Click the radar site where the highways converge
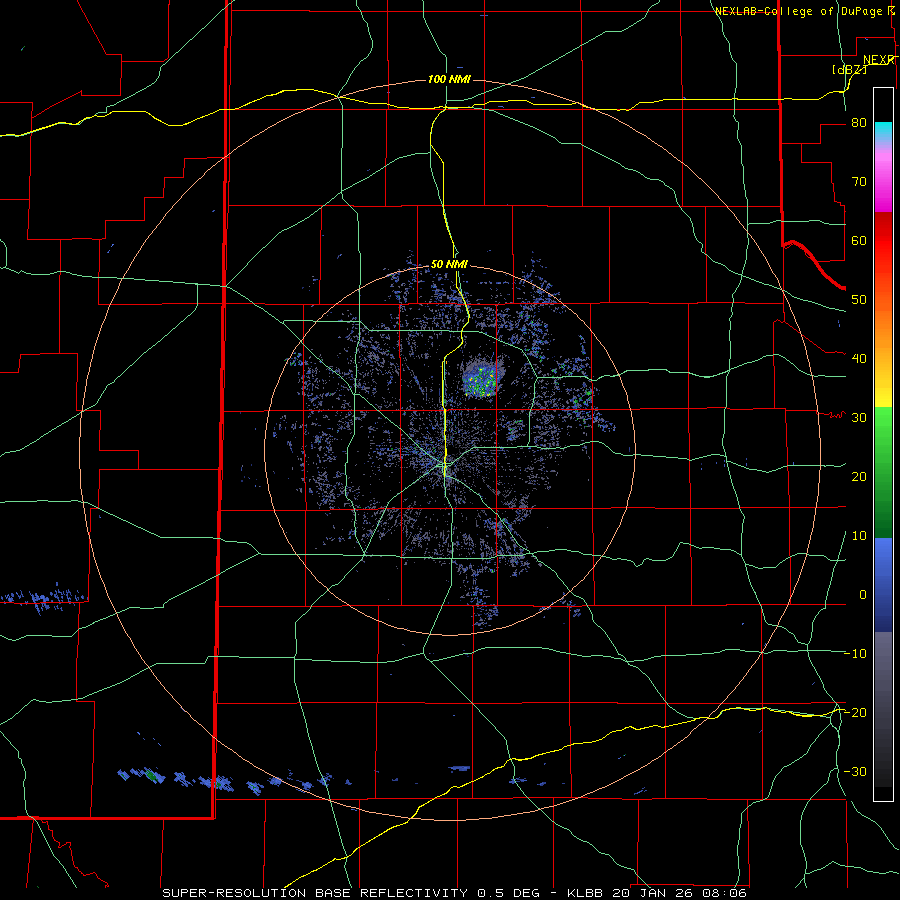Image resolution: width=900 pixels, height=900 pixels. (x=445, y=466)
